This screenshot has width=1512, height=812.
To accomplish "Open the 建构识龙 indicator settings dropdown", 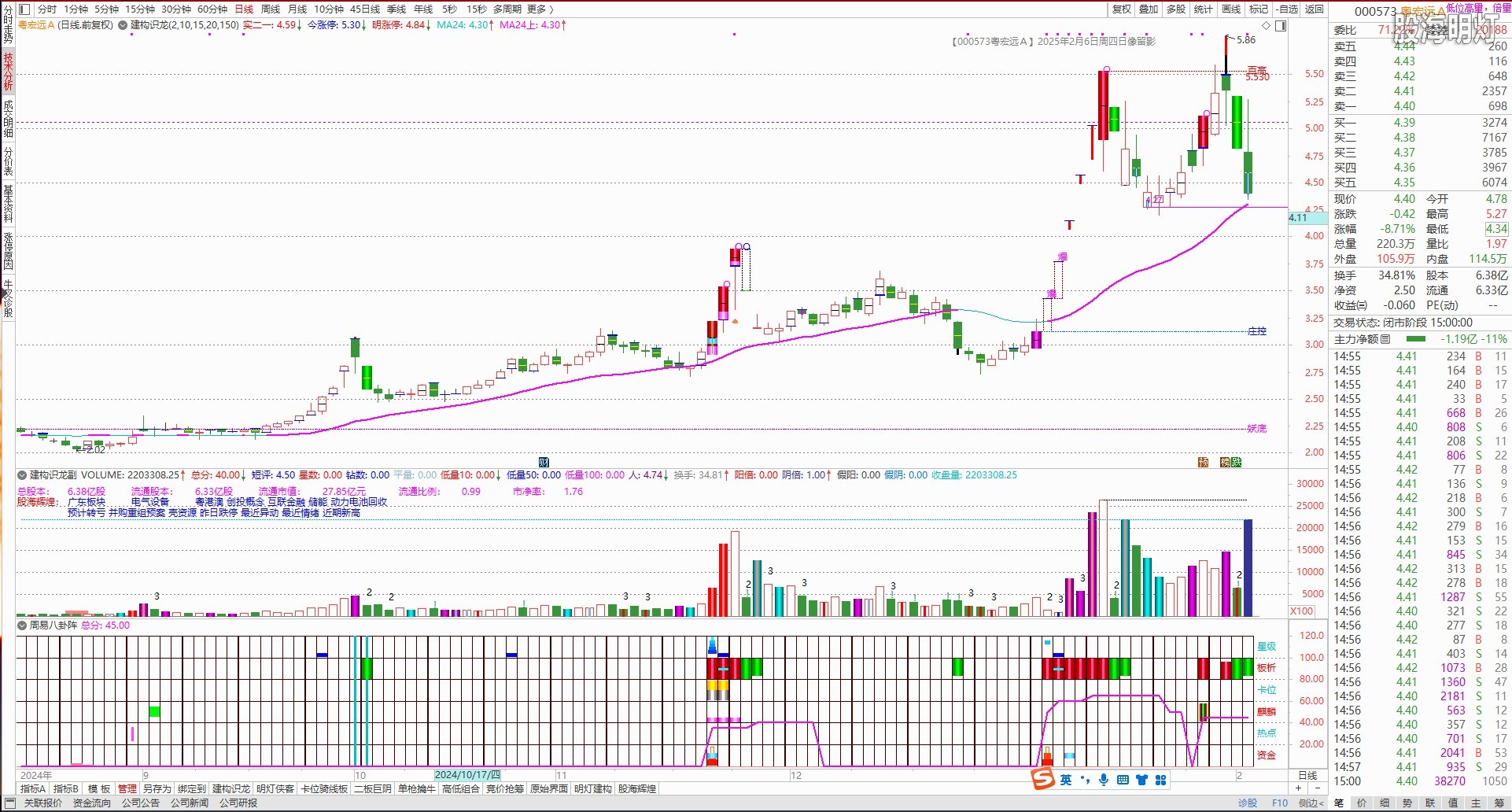I will (124, 25).
